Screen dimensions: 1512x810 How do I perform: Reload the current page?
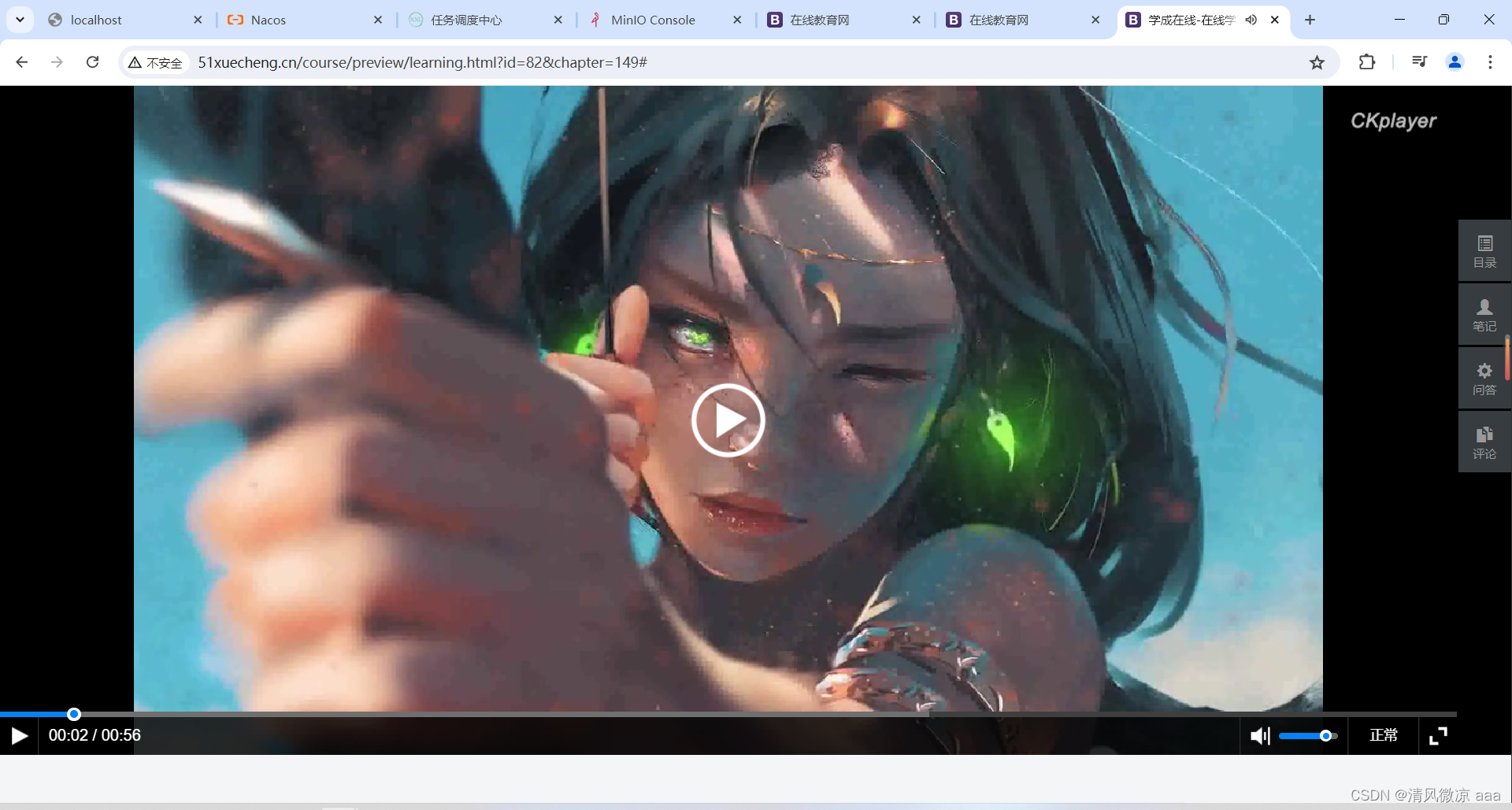click(x=92, y=62)
